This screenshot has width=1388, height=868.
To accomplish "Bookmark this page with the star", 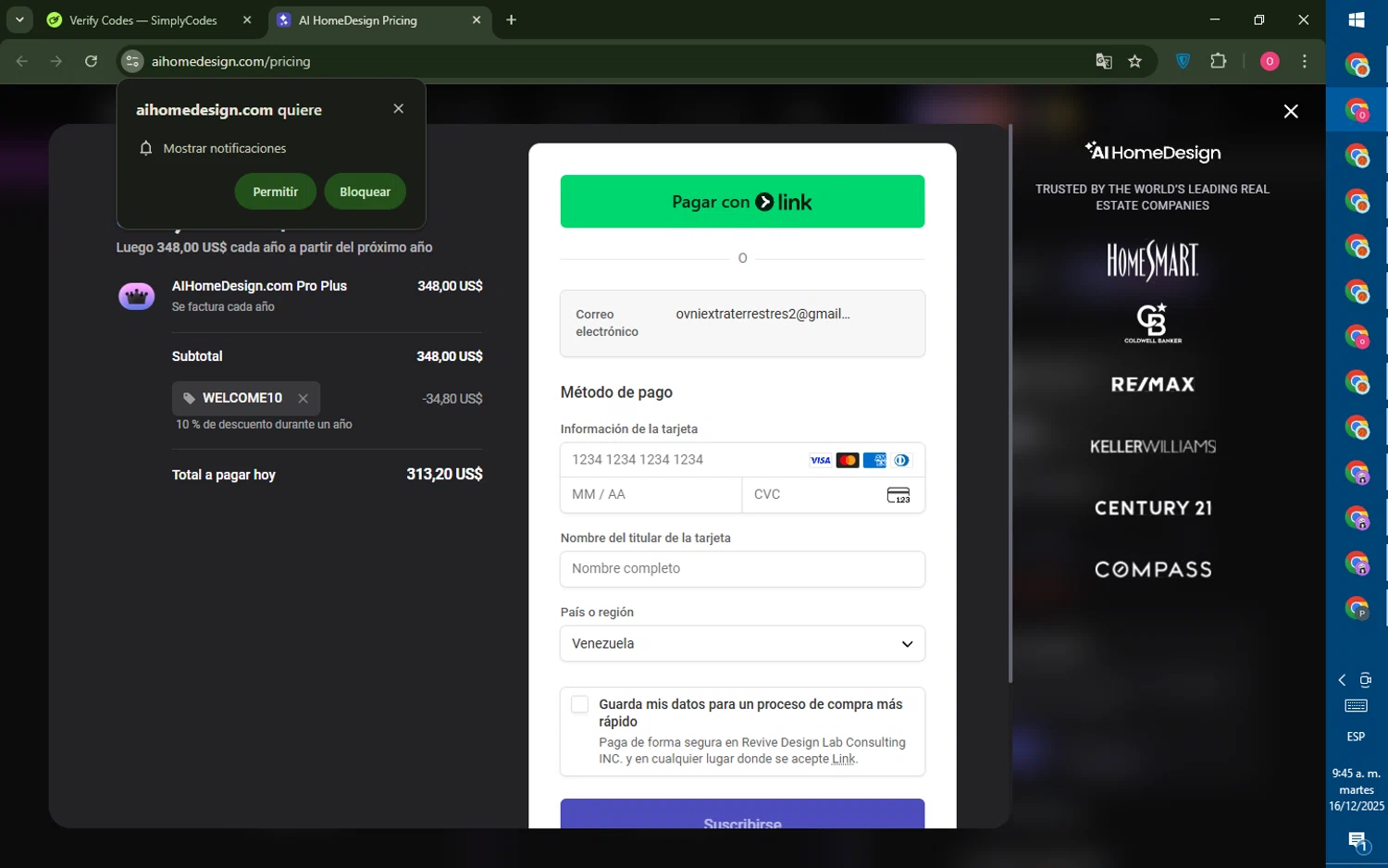I will [x=1135, y=61].
